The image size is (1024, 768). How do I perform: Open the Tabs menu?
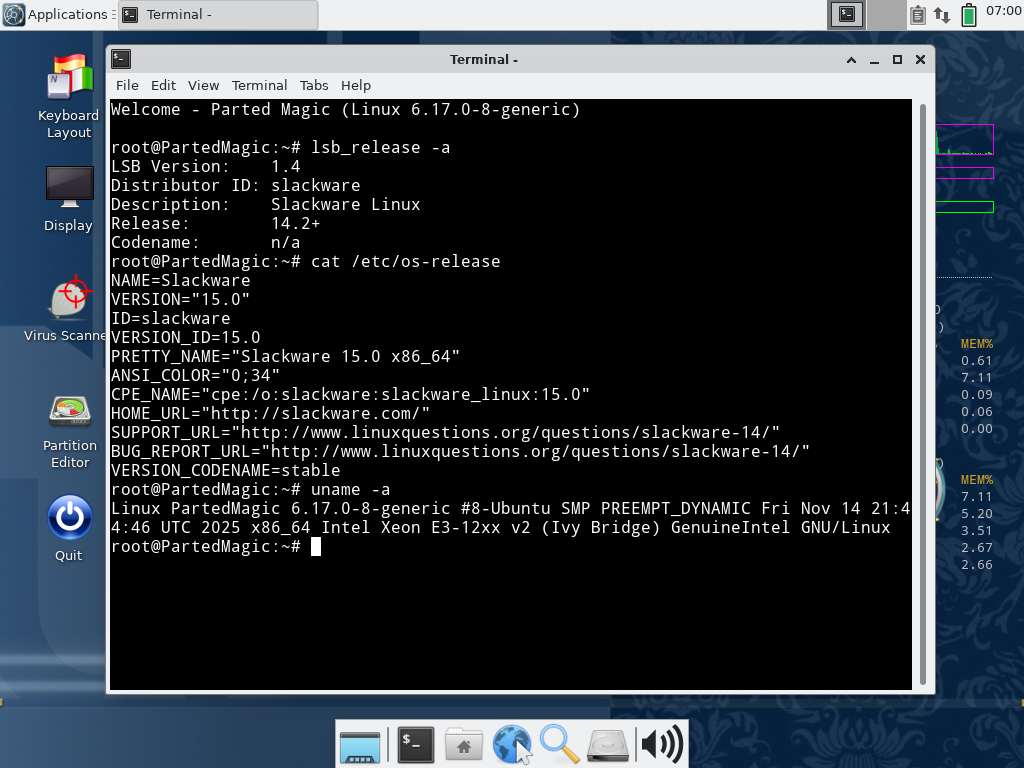pos(314,85)
